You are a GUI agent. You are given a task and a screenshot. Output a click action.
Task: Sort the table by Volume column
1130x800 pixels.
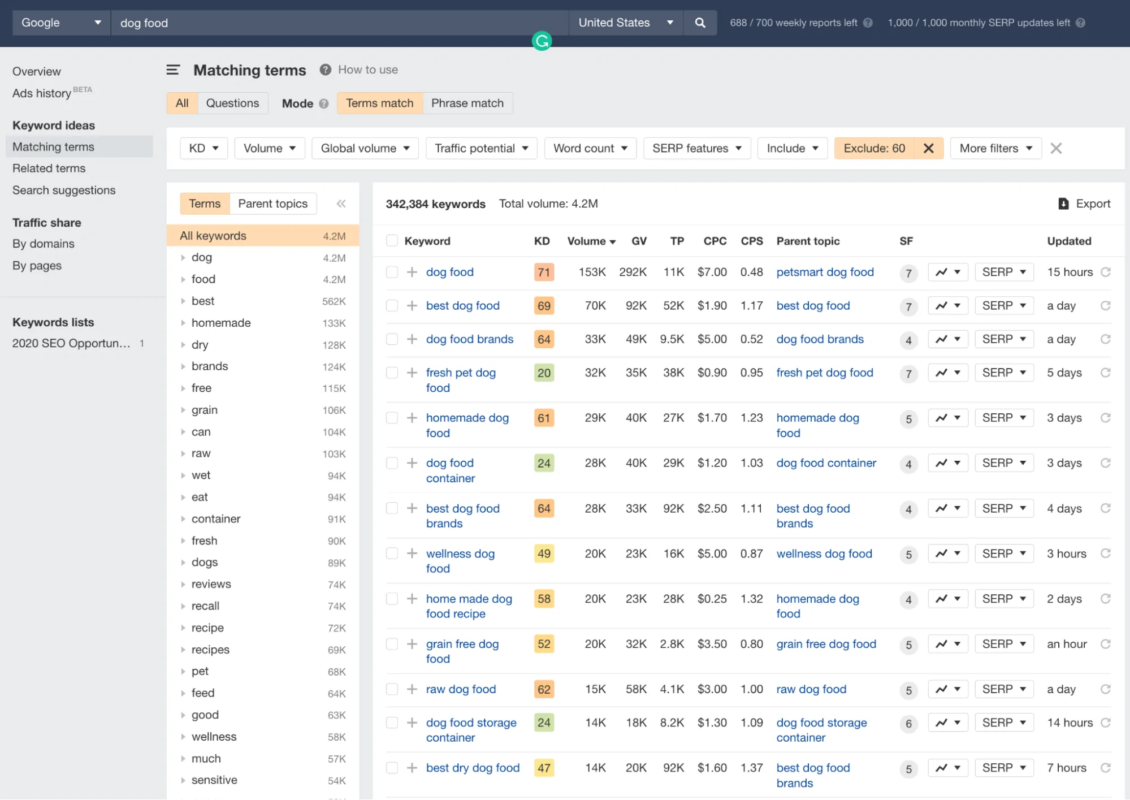pos(591,241)
